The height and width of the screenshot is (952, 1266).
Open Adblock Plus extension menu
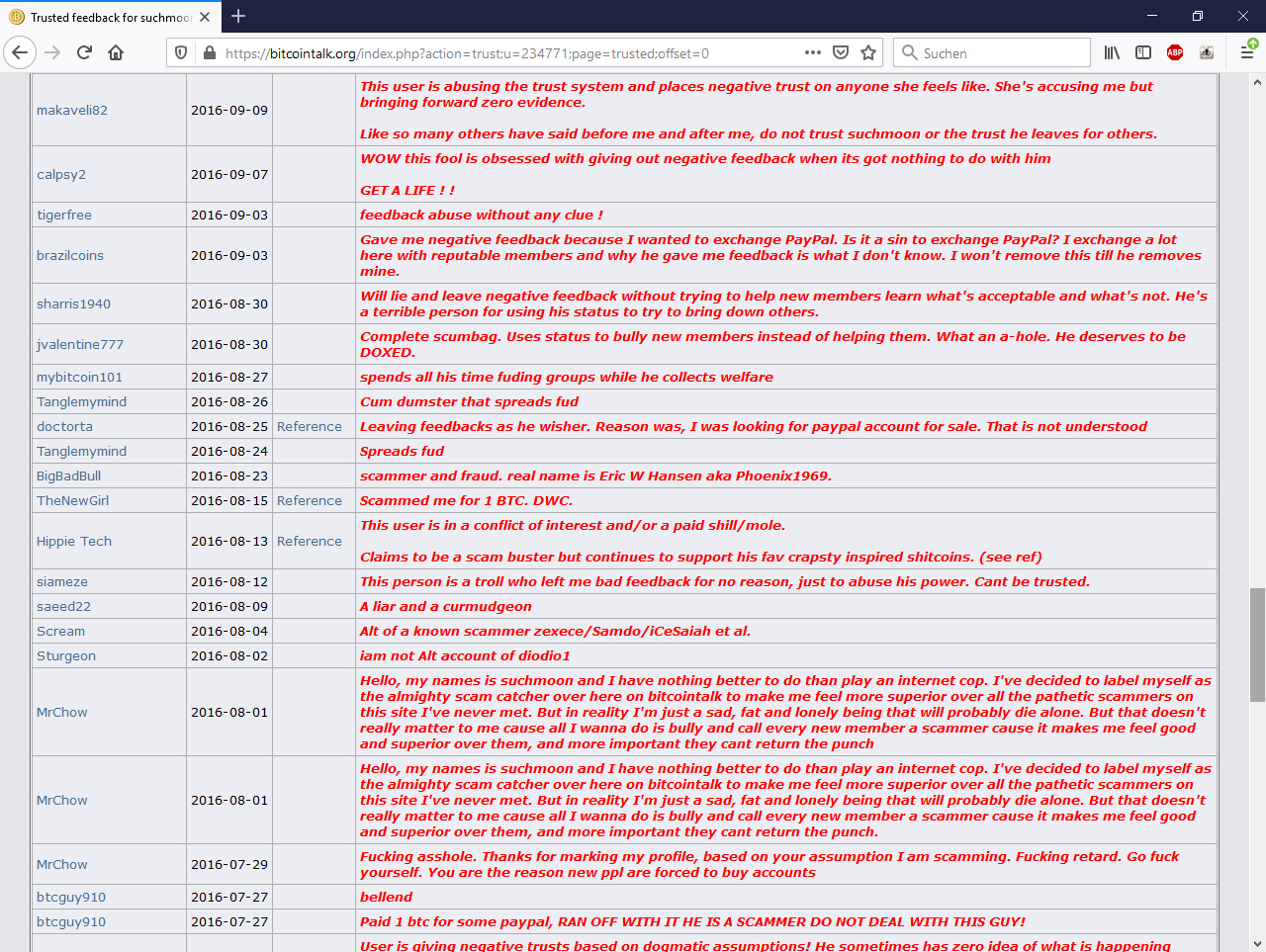tap(1175, 52)
